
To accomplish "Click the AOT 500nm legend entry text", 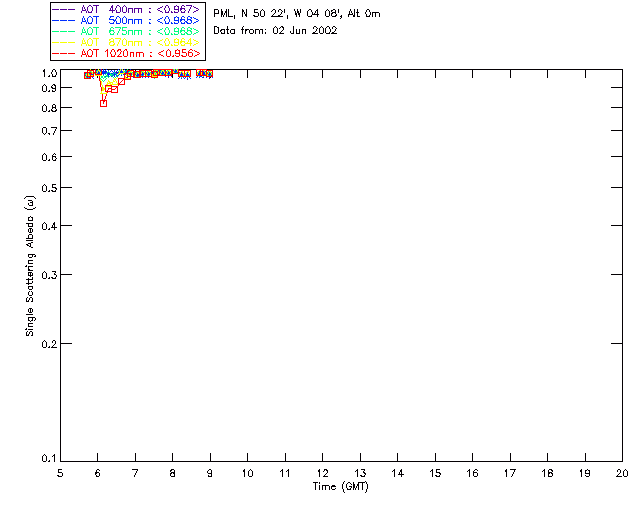I will (x=140, y=20).
